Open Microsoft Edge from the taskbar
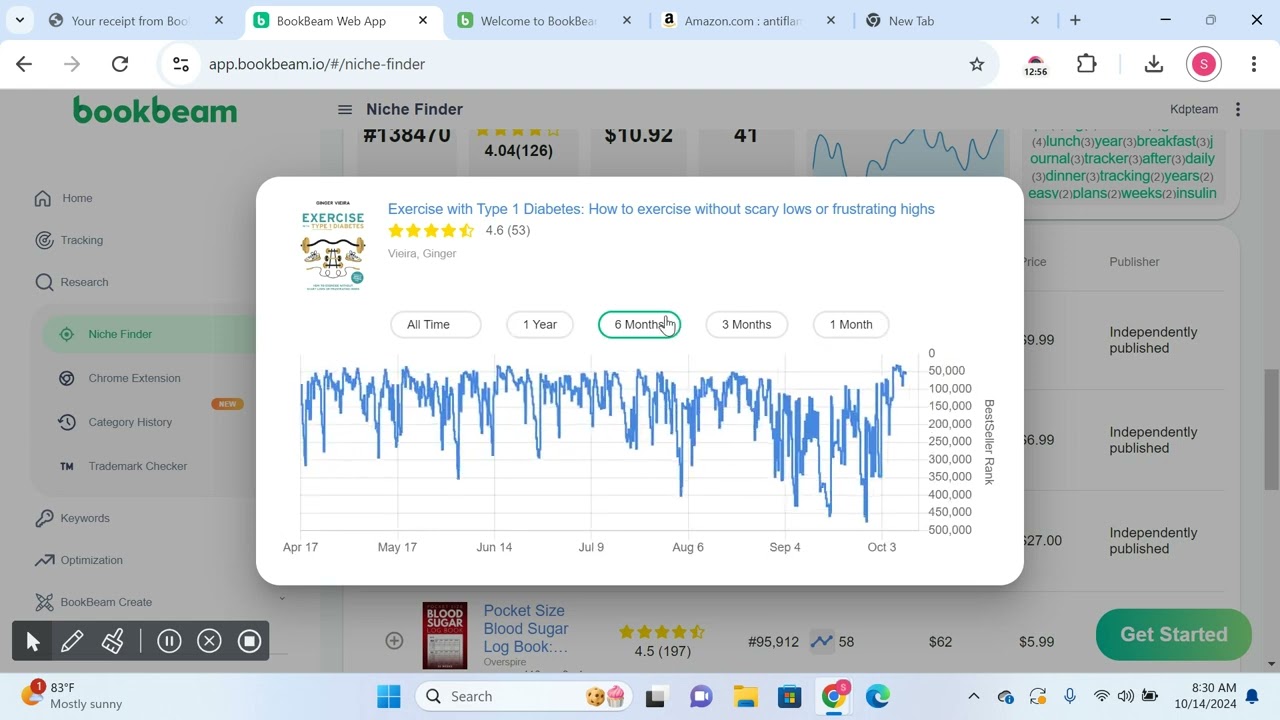 pyautogui.click(x=877, y=696)
